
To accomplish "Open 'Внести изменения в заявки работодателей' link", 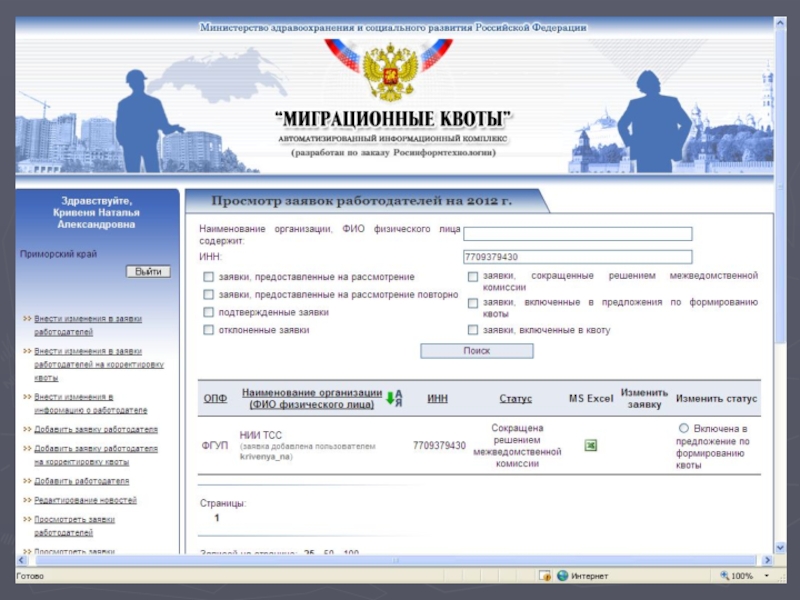I will 88,326.
